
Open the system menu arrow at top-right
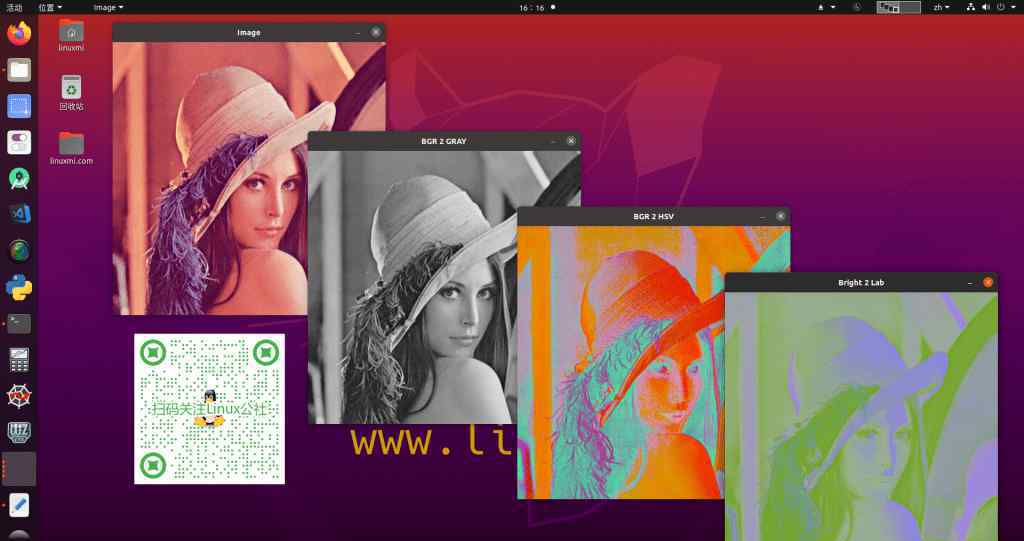click(x=1014, y=8)
